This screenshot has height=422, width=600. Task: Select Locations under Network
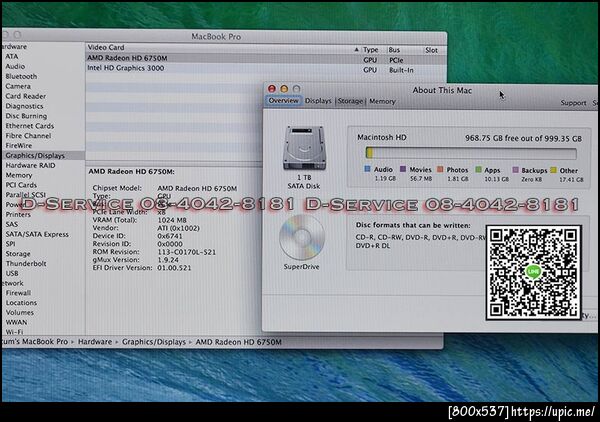tap(21, 303)
